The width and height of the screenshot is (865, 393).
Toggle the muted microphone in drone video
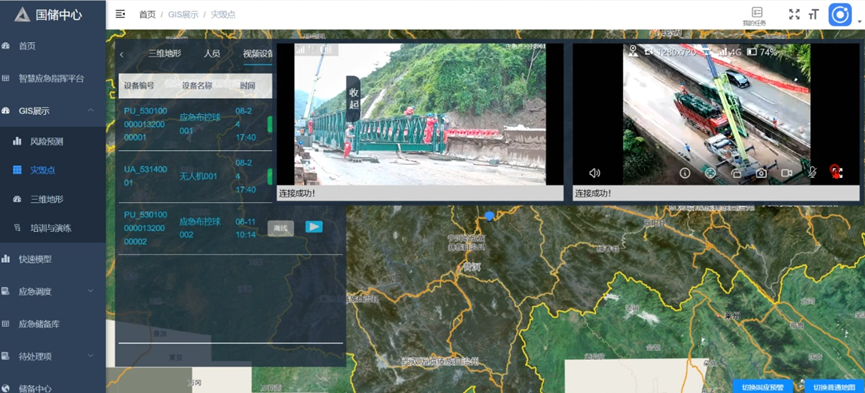(x=812, y=173)
